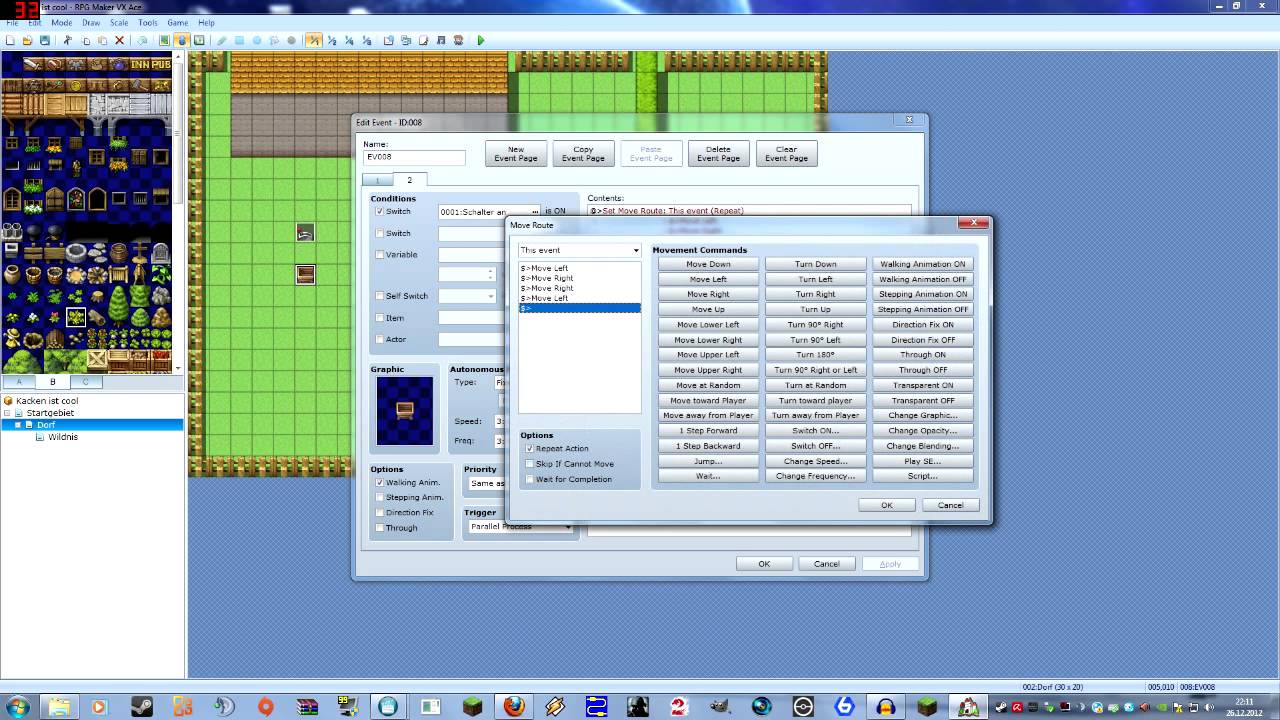Open the Database toolbar icon
Viewport: 1280px width, 720px height.
pos(388,40)
